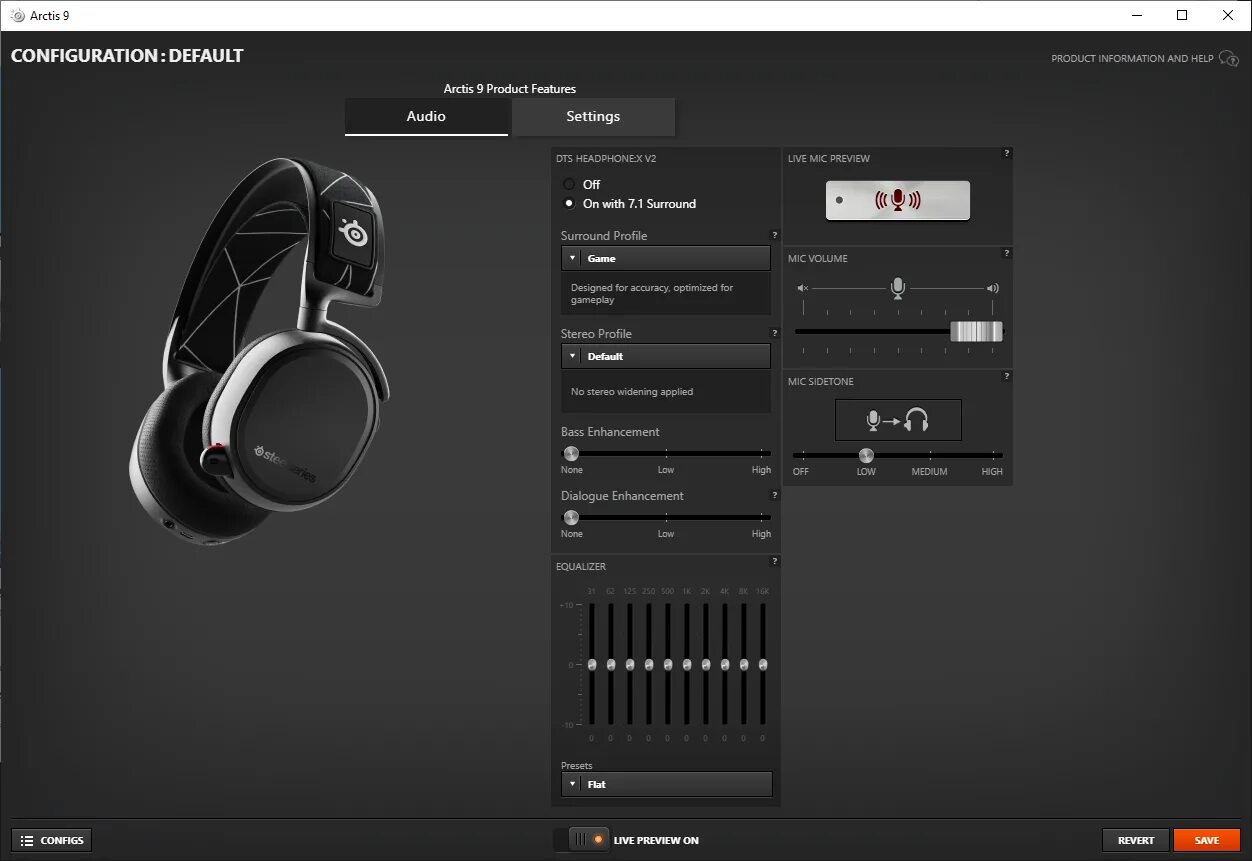Click the microphone icon above mic volume slider
This screenshot has width=1252, height=861.
897,288
